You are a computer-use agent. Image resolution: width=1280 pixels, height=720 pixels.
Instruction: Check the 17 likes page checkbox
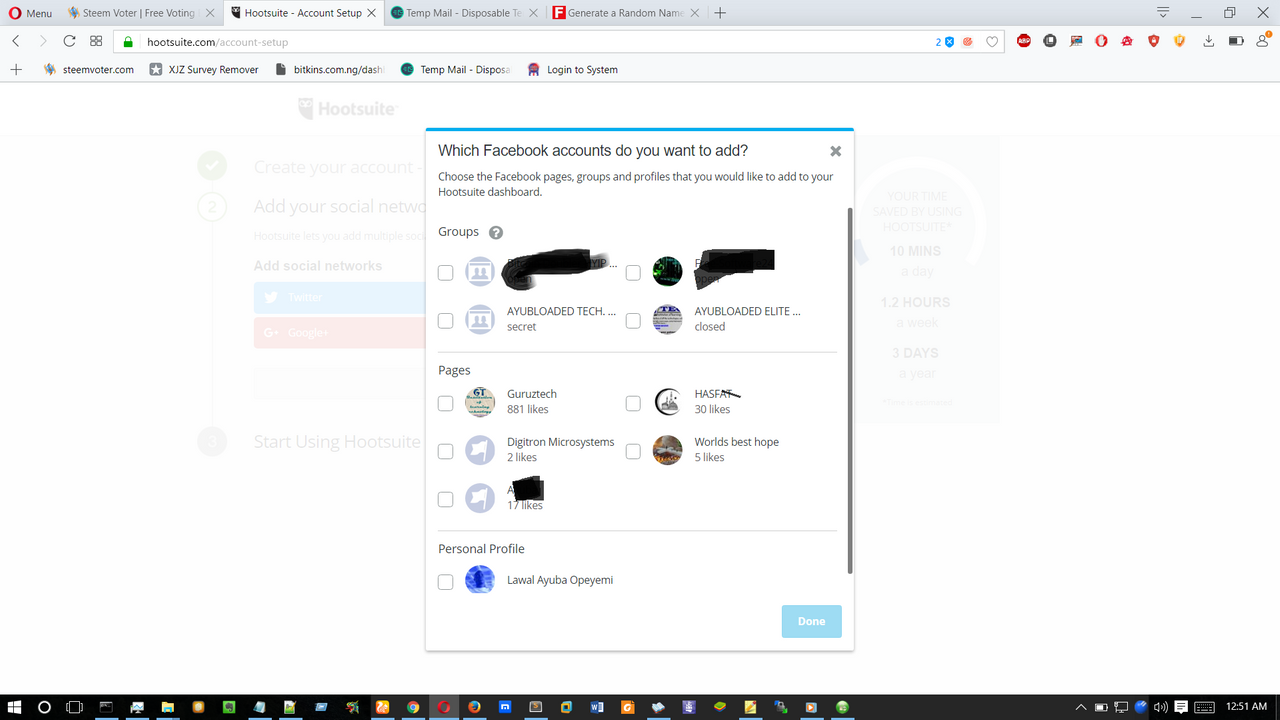(446, 499)
